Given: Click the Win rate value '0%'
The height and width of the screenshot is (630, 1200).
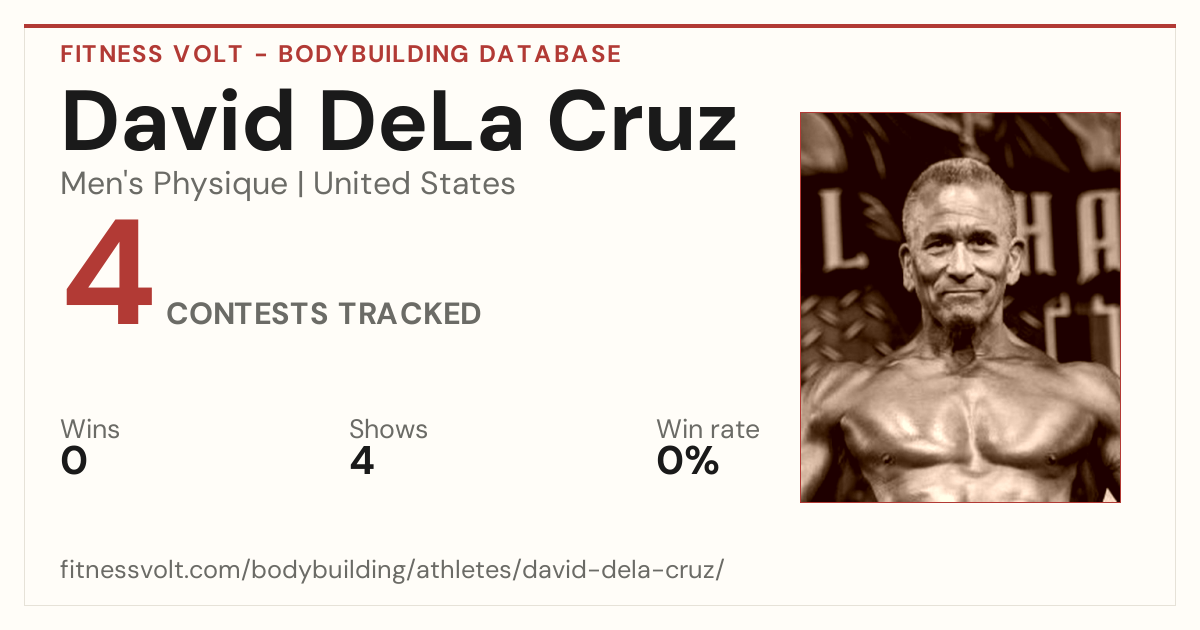Looking at the screenshot, I should coord(688,461).
